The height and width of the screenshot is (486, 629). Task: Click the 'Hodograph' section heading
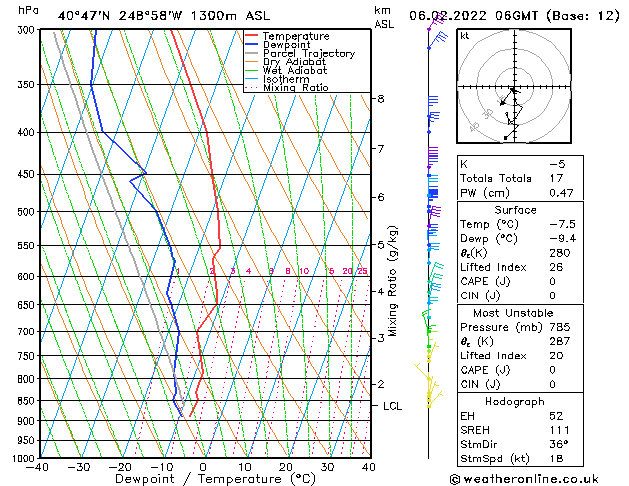pos(515,402)
